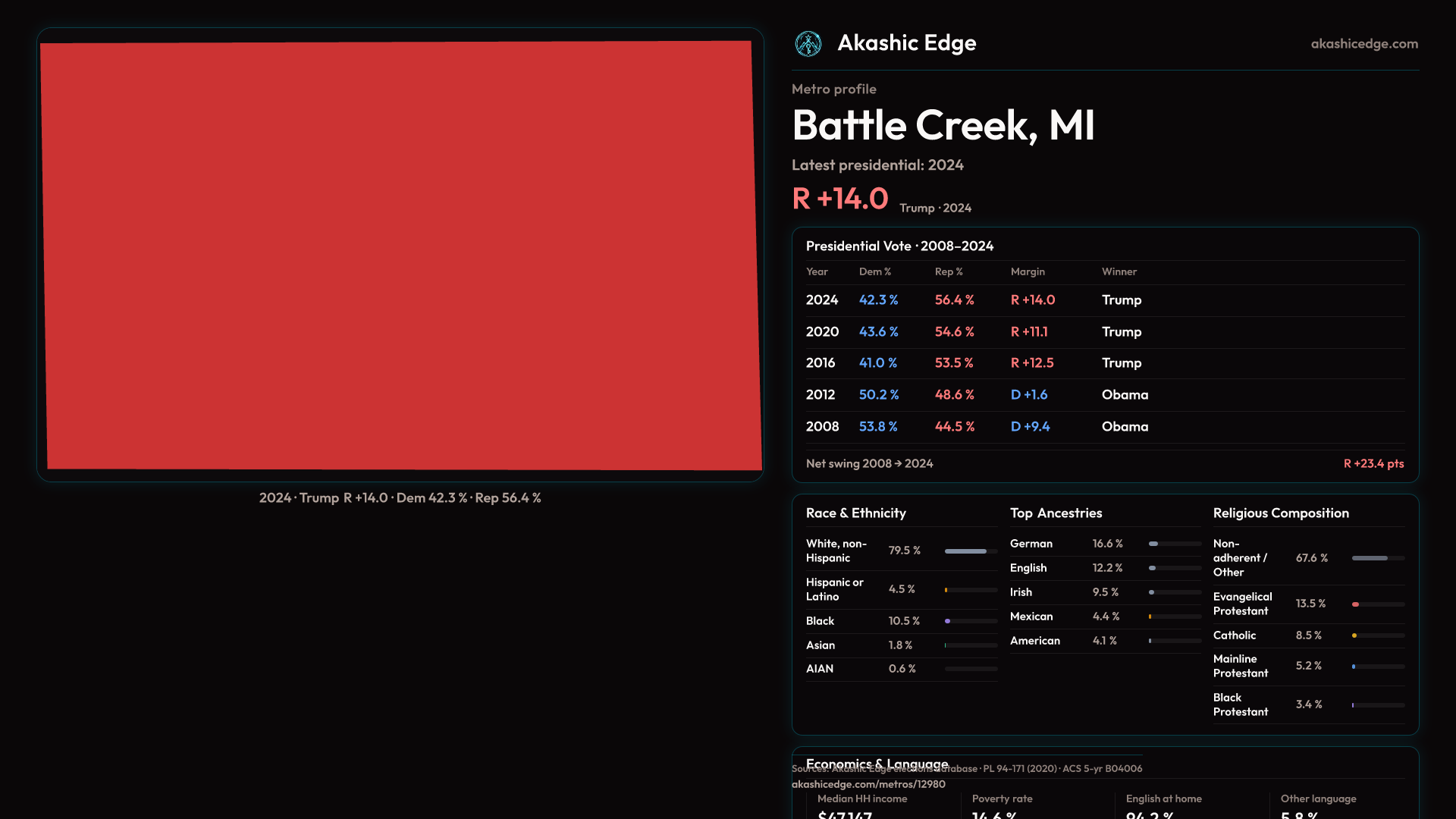Open the akashicedge.com link in header
Screen dimensions: 1456x819
pos(1363,44)
